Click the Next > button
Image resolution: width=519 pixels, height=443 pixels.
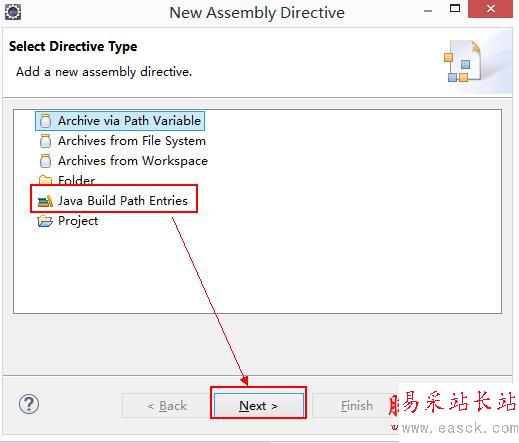tap(259, 406)
